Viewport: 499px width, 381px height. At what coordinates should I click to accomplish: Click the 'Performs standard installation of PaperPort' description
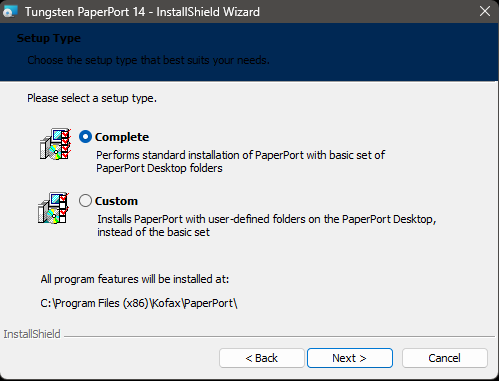click(x=240, y=162)
